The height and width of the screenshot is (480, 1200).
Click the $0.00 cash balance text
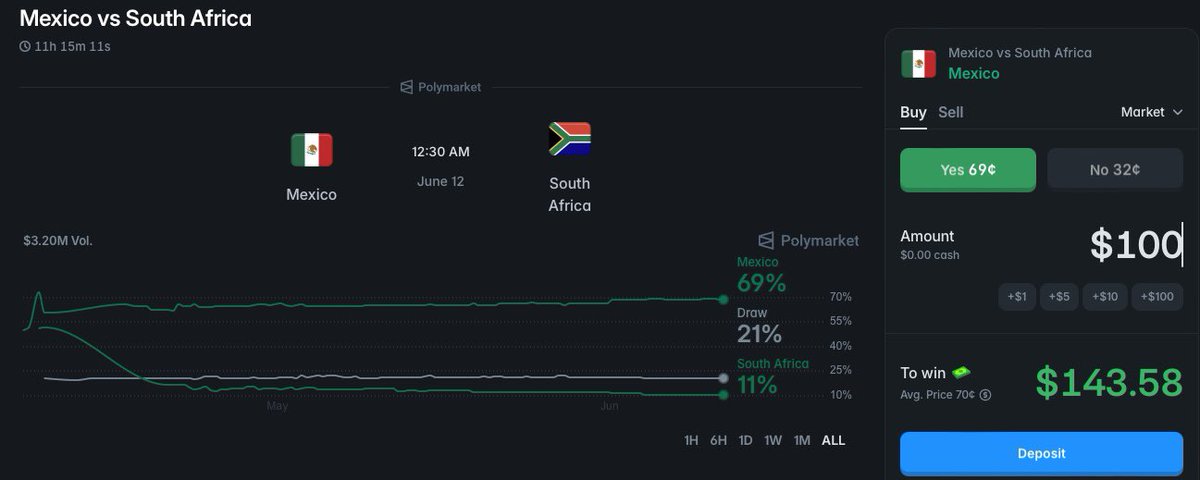coord(930,255)
